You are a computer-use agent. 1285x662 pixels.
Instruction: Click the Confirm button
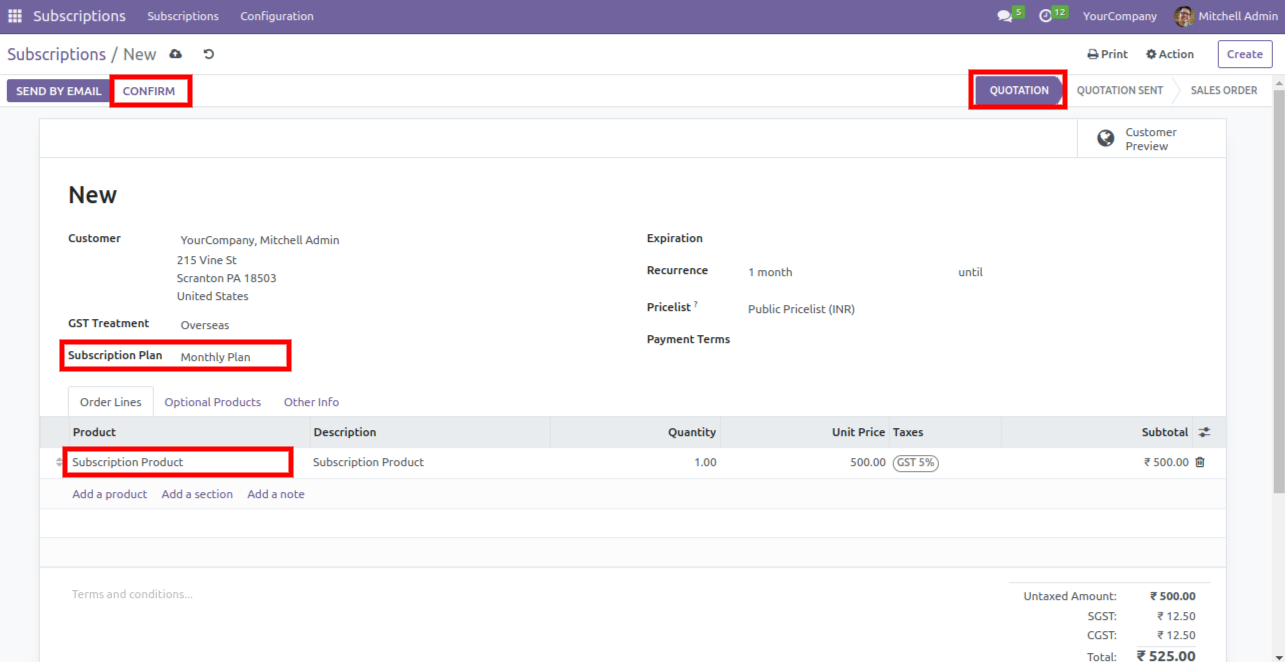coord(149,91)
